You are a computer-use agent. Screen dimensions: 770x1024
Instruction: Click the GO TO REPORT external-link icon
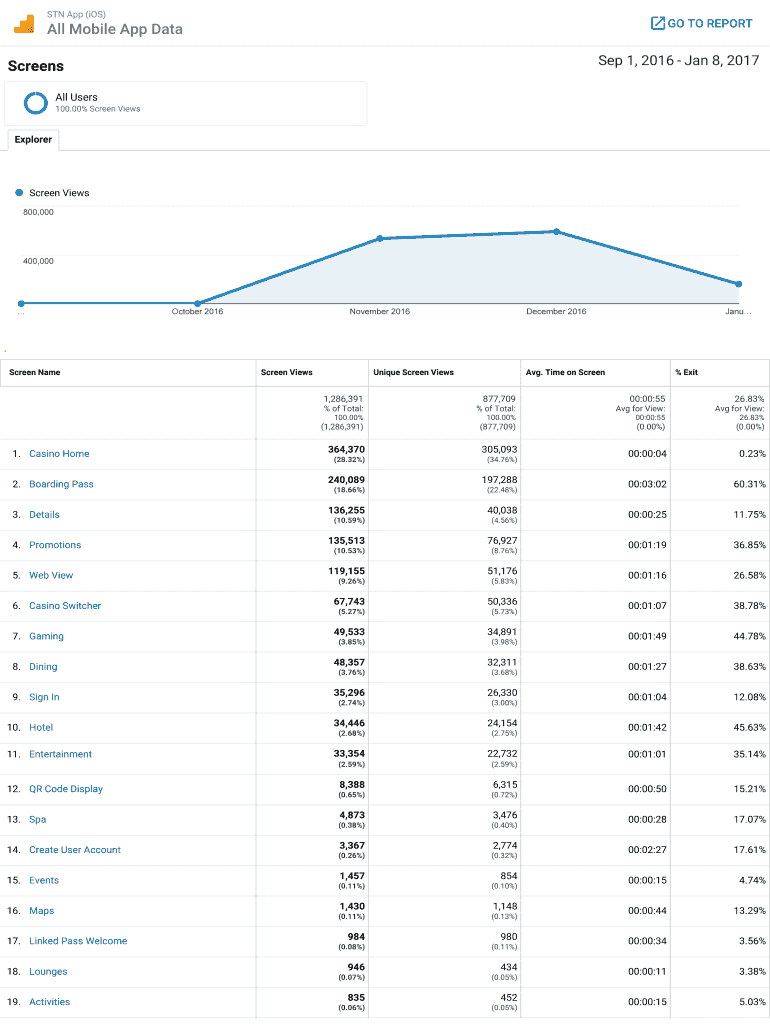tap(657, 23)
